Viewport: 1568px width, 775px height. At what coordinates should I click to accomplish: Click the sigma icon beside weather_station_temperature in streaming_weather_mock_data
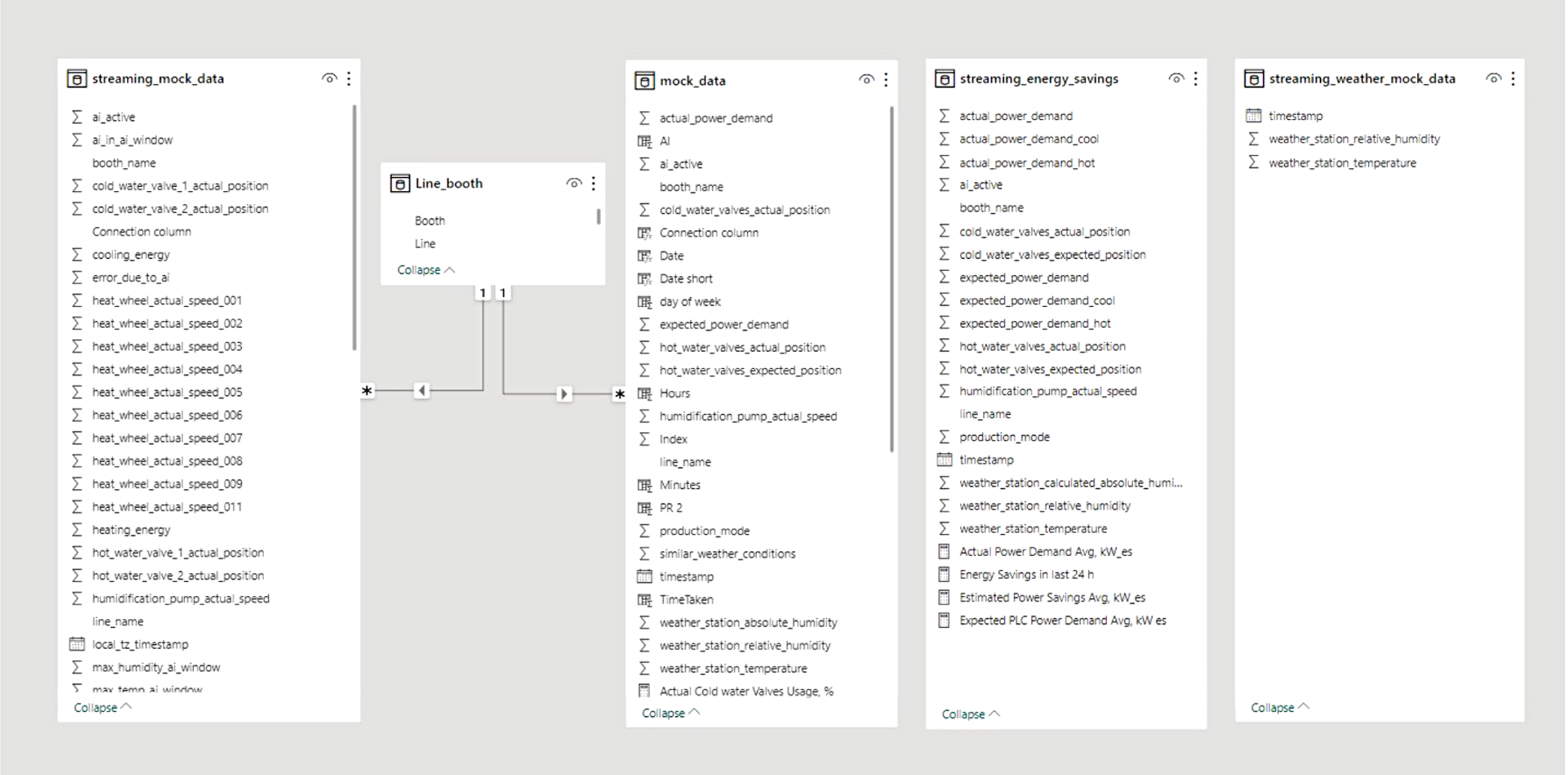[1253, 163]
